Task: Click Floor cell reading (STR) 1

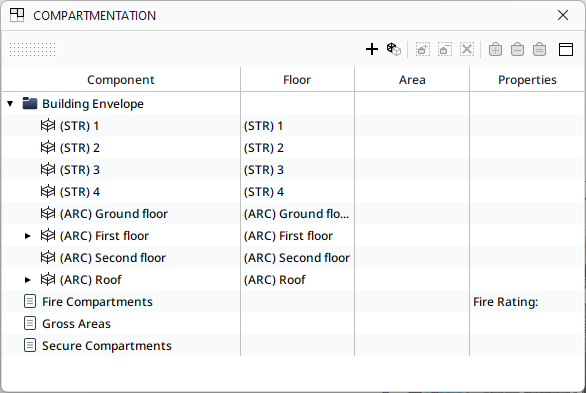Action: point(297,126)
